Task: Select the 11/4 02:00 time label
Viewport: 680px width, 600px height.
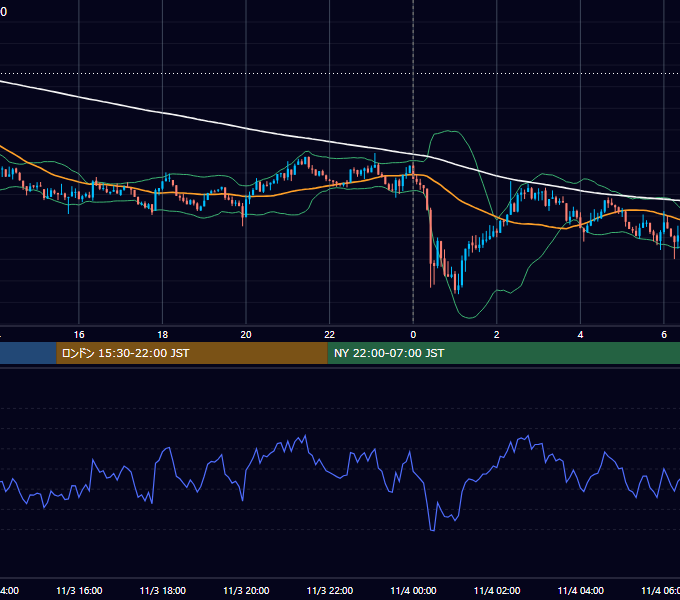Action: coord(497,590)
